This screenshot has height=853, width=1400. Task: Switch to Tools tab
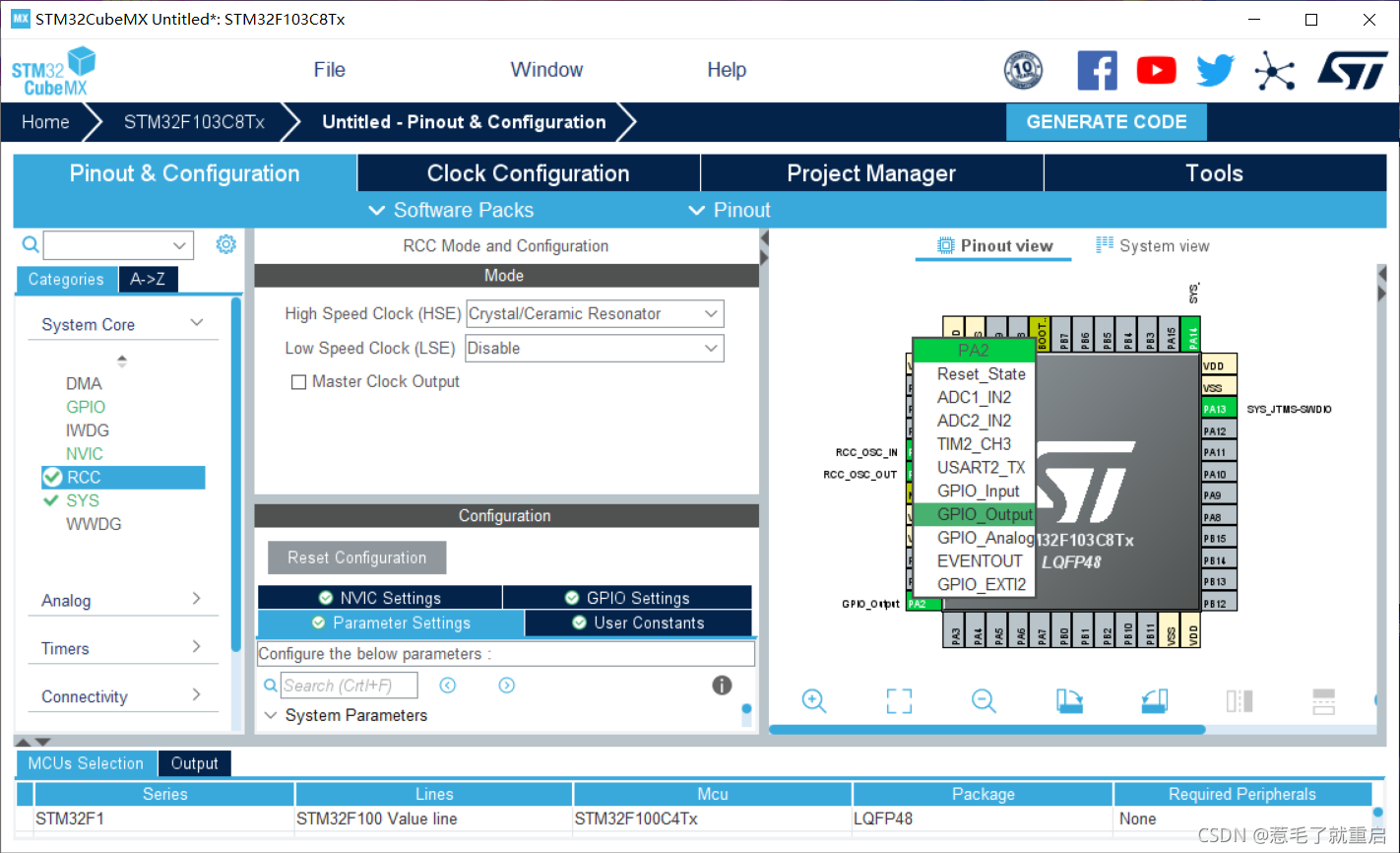1215,173
